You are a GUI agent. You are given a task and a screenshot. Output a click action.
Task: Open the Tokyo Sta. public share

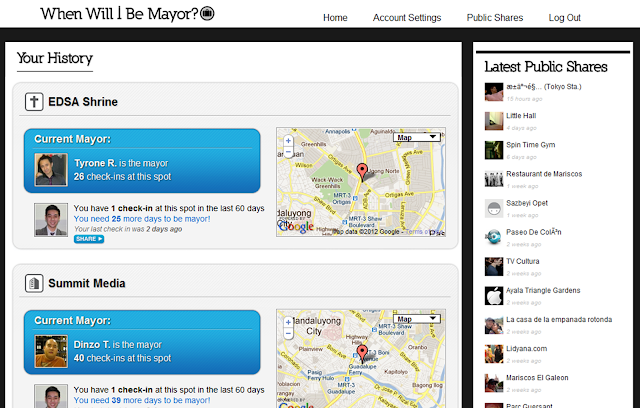(x=544, y=86)
